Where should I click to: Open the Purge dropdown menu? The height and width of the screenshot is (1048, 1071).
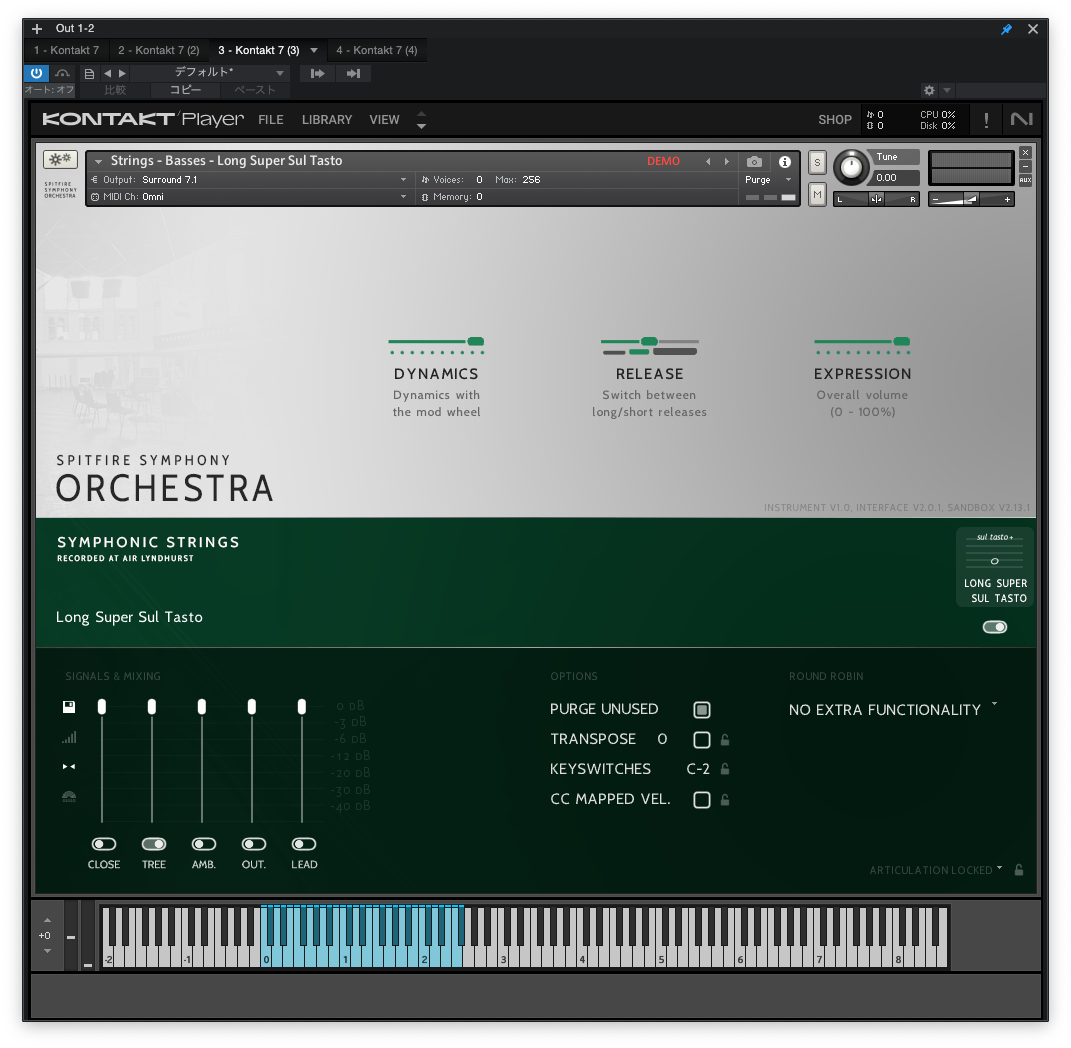[x=768, y=180]
